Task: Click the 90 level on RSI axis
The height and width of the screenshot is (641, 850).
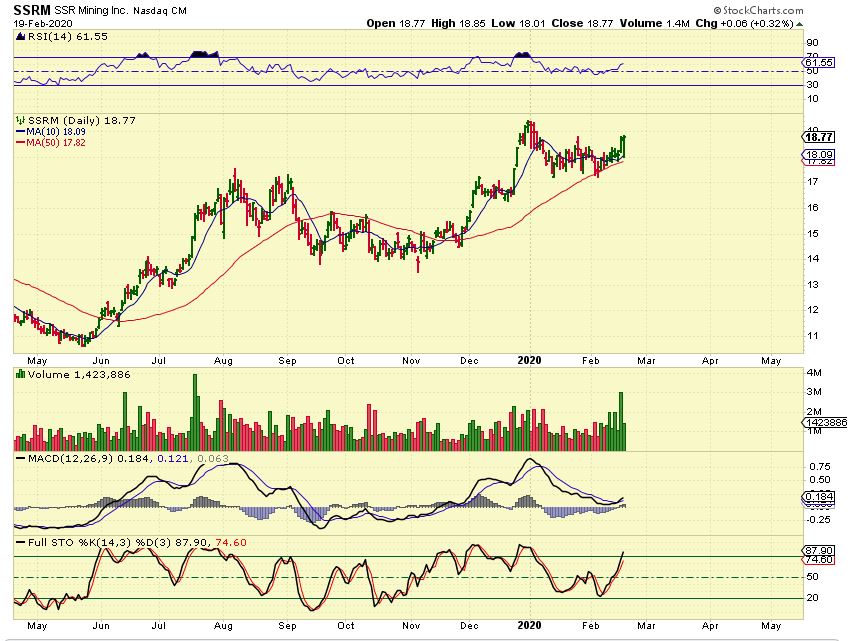Action: point(813,43)
